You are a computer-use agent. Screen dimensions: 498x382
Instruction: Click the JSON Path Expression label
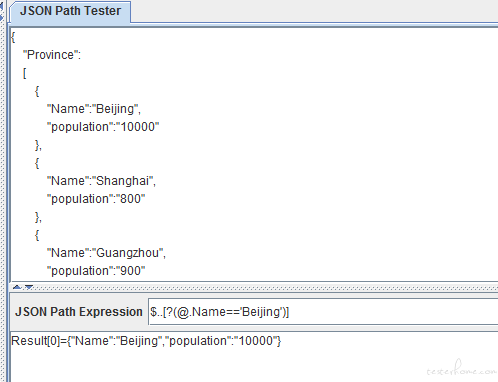coord(79,312)
